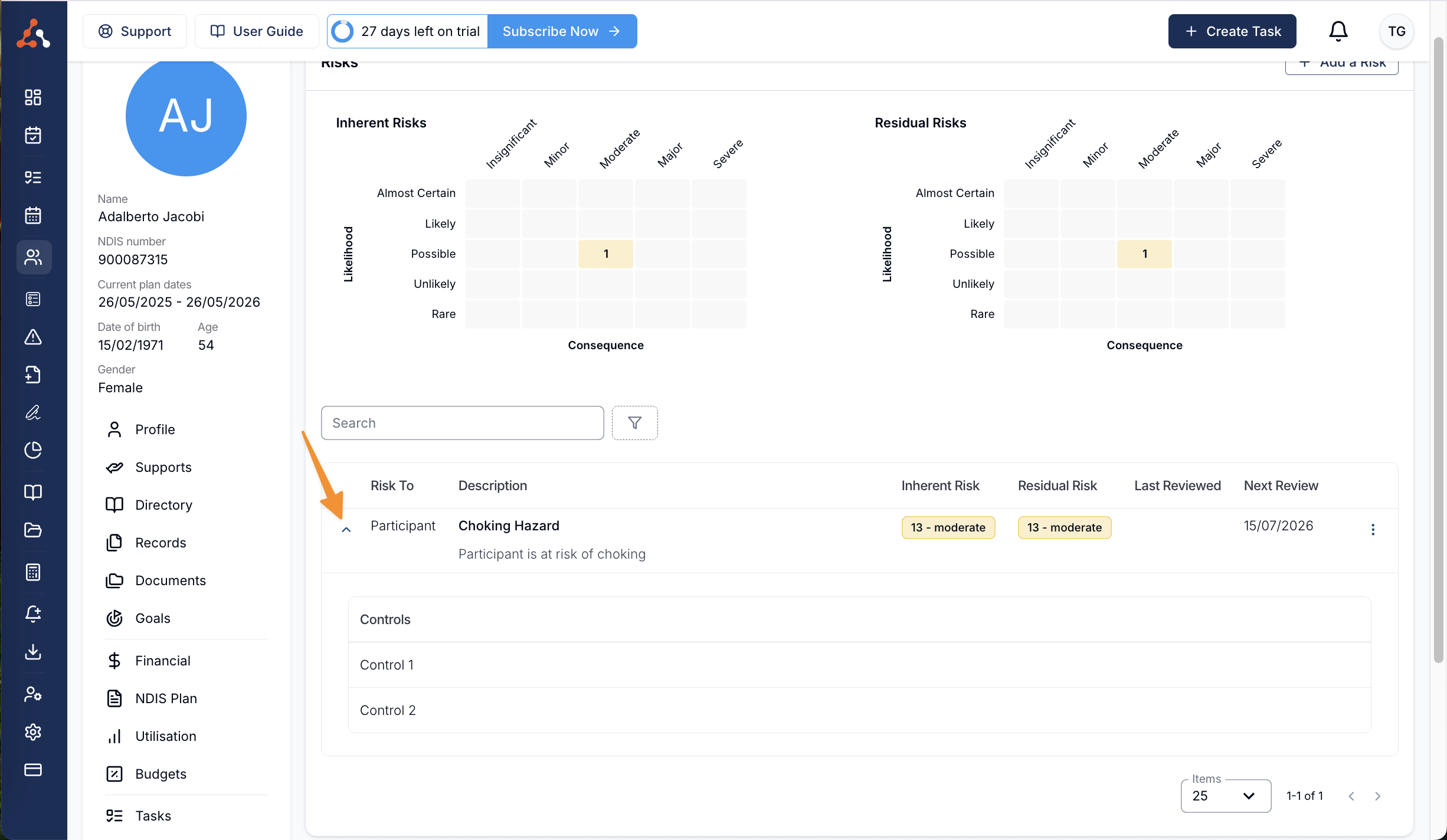Click into the risks Search field
This screenshot has height=840, width=1447.
click(x=462, y=423)
